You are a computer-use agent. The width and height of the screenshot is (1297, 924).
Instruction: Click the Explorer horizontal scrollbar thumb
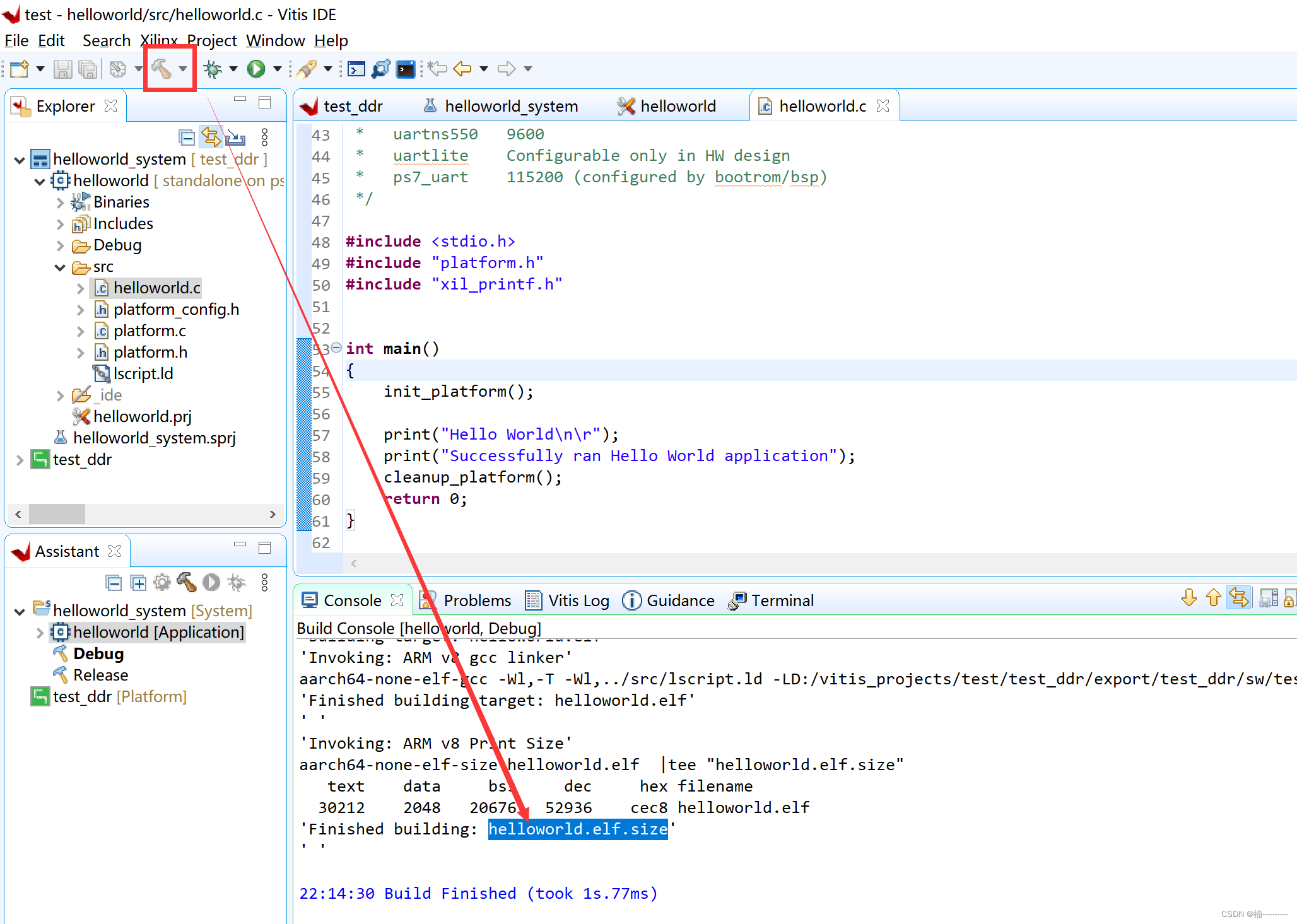click(x=57, y=514)
